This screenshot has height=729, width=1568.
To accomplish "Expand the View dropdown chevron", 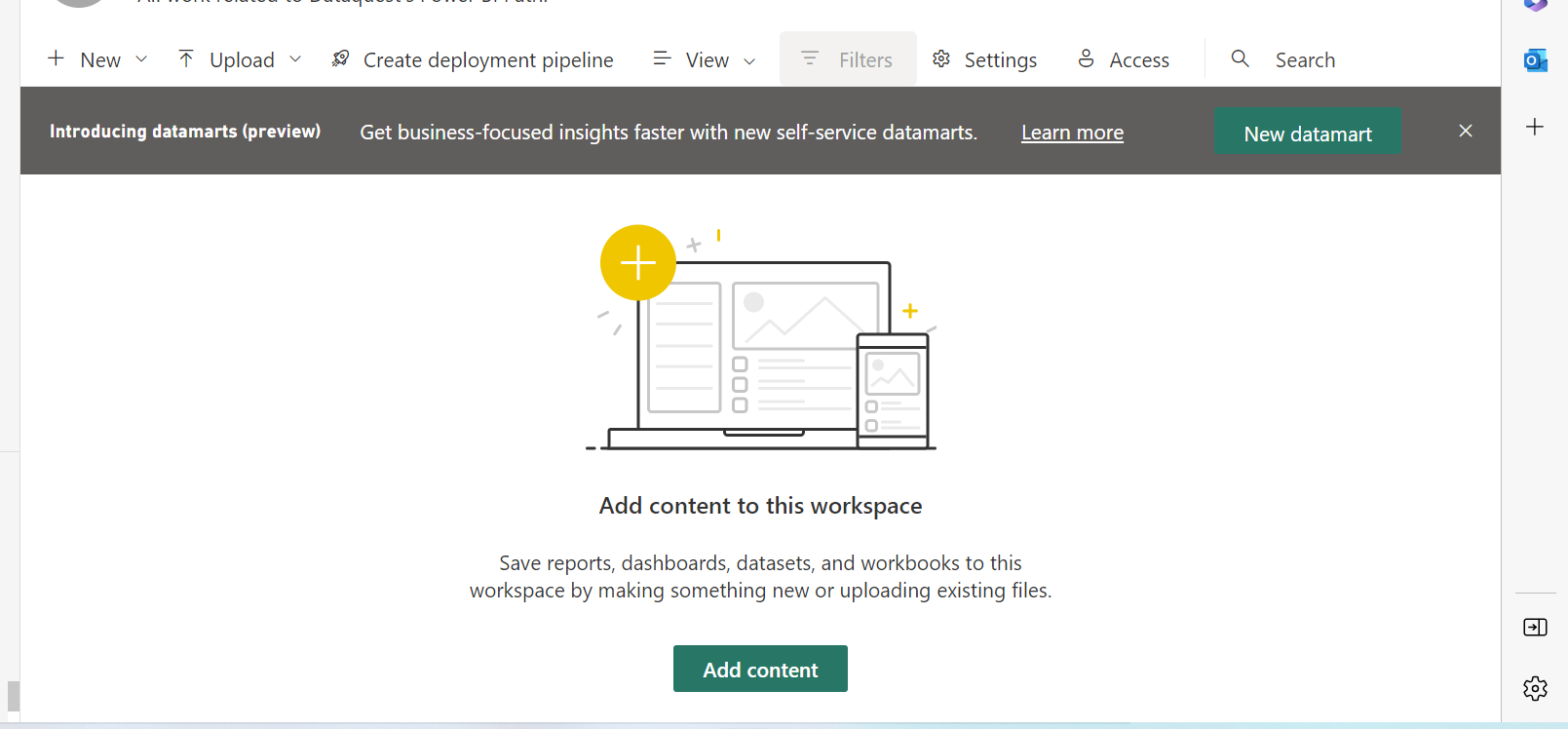I will pyautogui.click(x=749, y=61).
